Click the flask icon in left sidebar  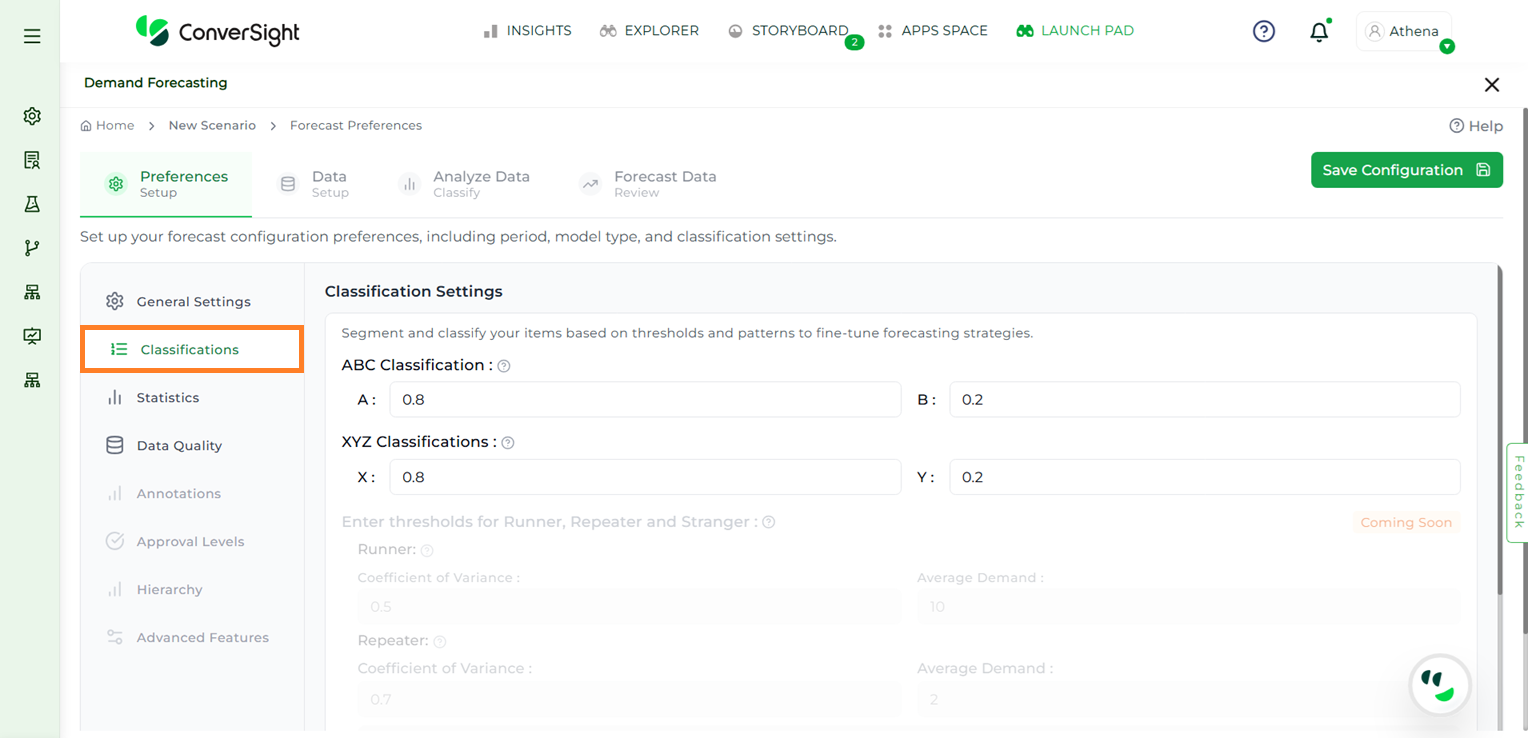(32, 204)
